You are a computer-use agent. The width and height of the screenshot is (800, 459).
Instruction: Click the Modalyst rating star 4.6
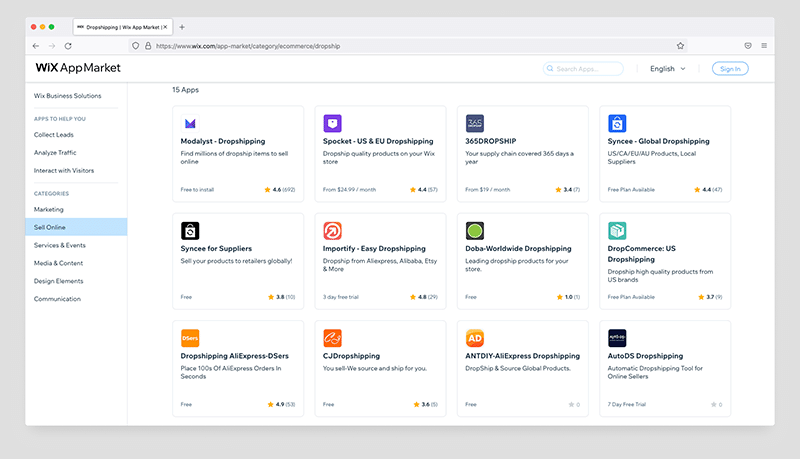tap(267, 190)
